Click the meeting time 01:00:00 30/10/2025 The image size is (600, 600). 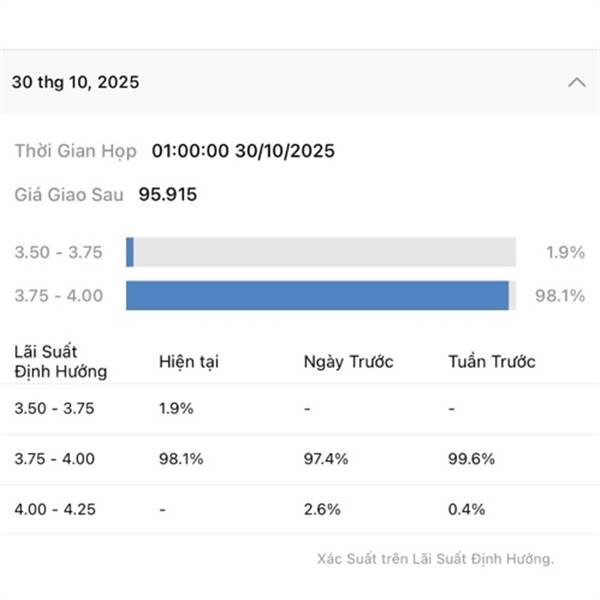[243, 151]
